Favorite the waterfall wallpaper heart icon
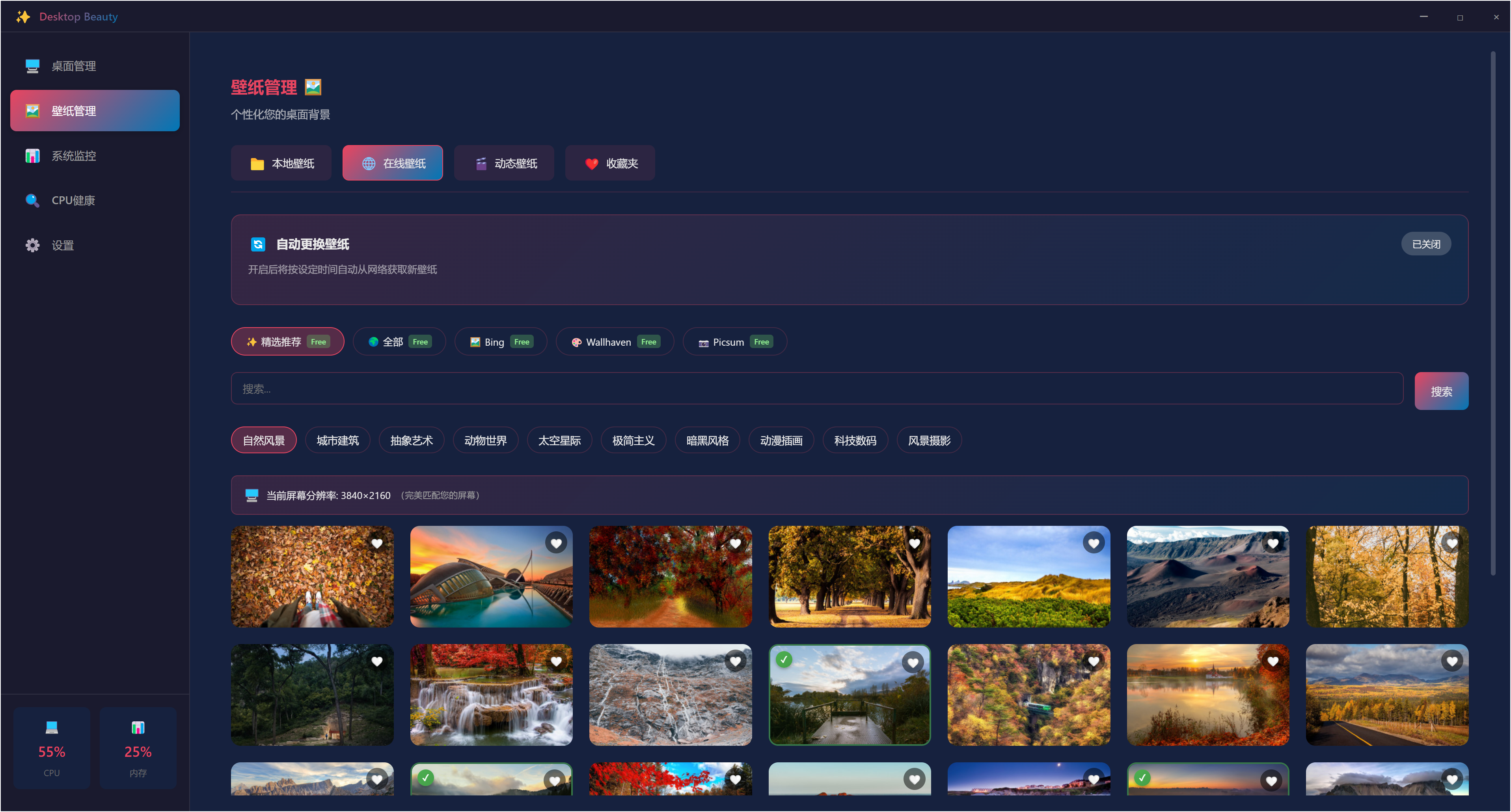Image resolution: width=1511 pixels, height=812 pixels. [556, 661]
